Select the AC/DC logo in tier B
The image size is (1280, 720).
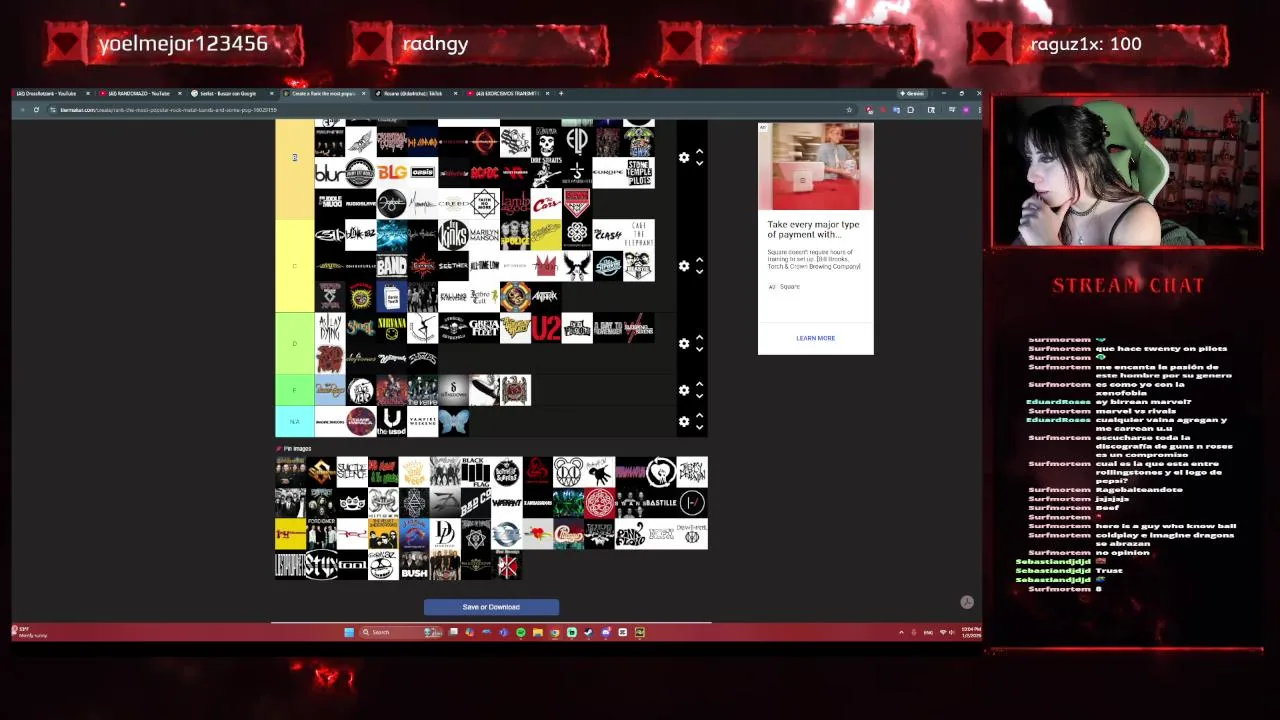484,173
